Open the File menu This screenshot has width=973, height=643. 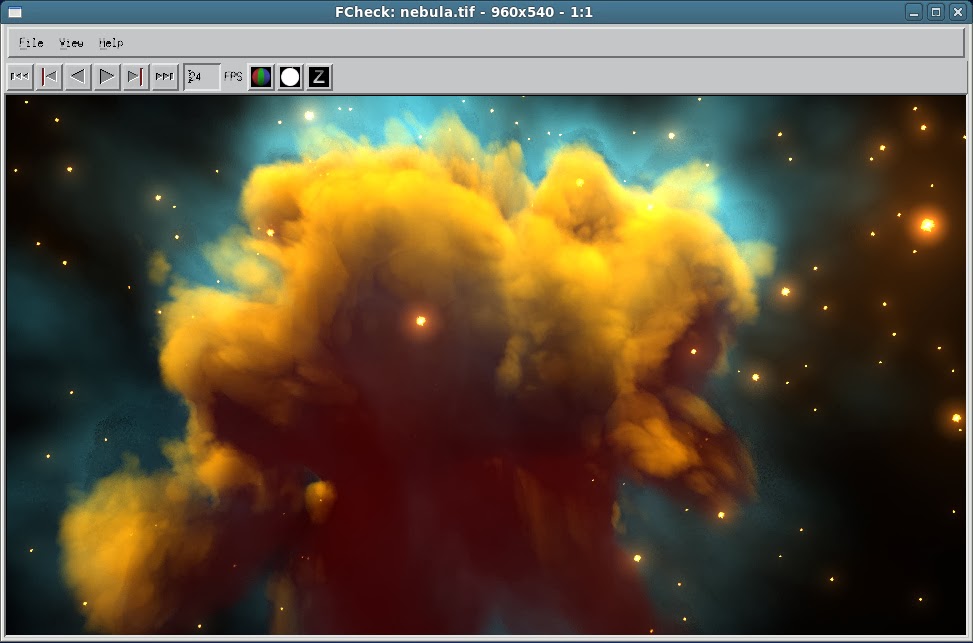(x=31, y=43)
